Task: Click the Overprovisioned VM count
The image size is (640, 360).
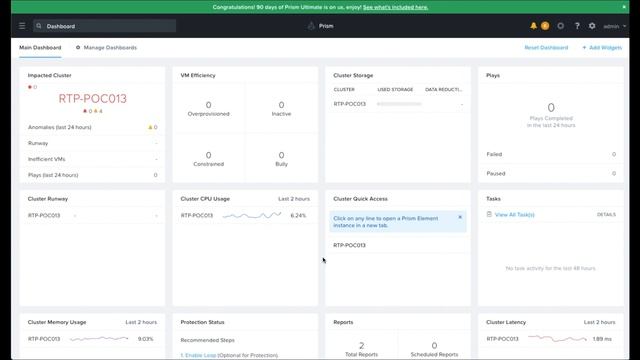Action: click(x=209, y=105)
